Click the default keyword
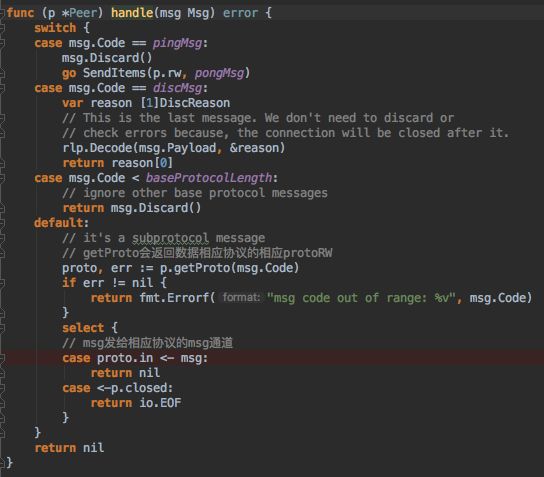Image resolution: width=544 pixels, height=477 pixels. 59,223
